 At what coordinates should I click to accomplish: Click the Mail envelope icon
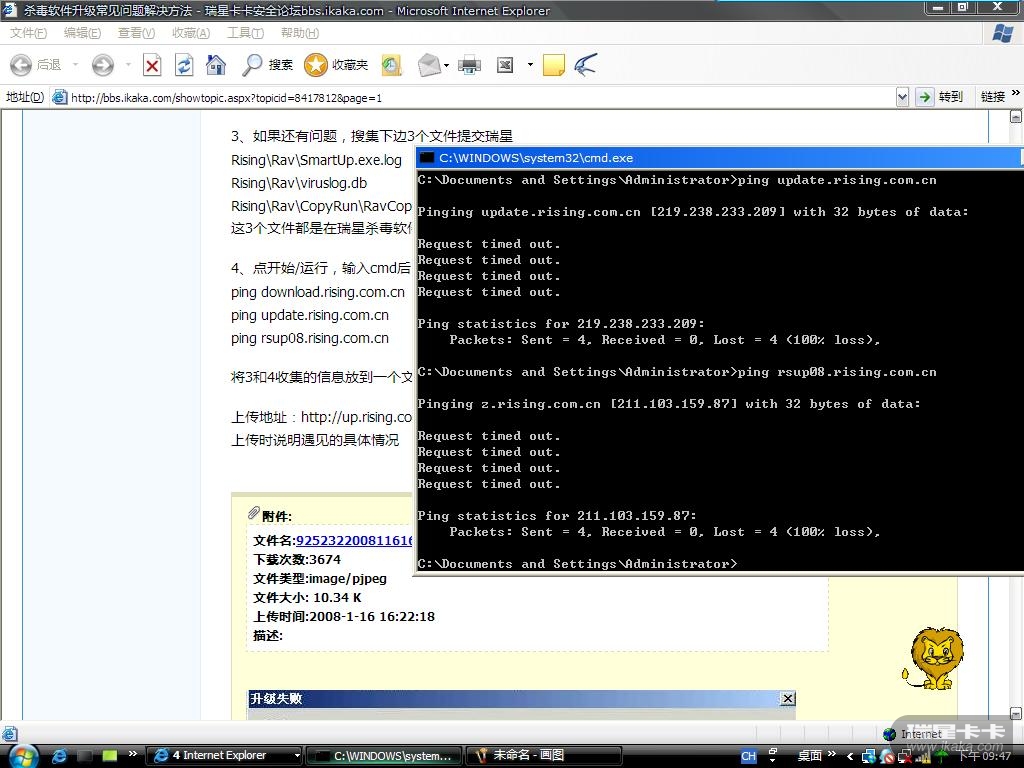[428, 65]
